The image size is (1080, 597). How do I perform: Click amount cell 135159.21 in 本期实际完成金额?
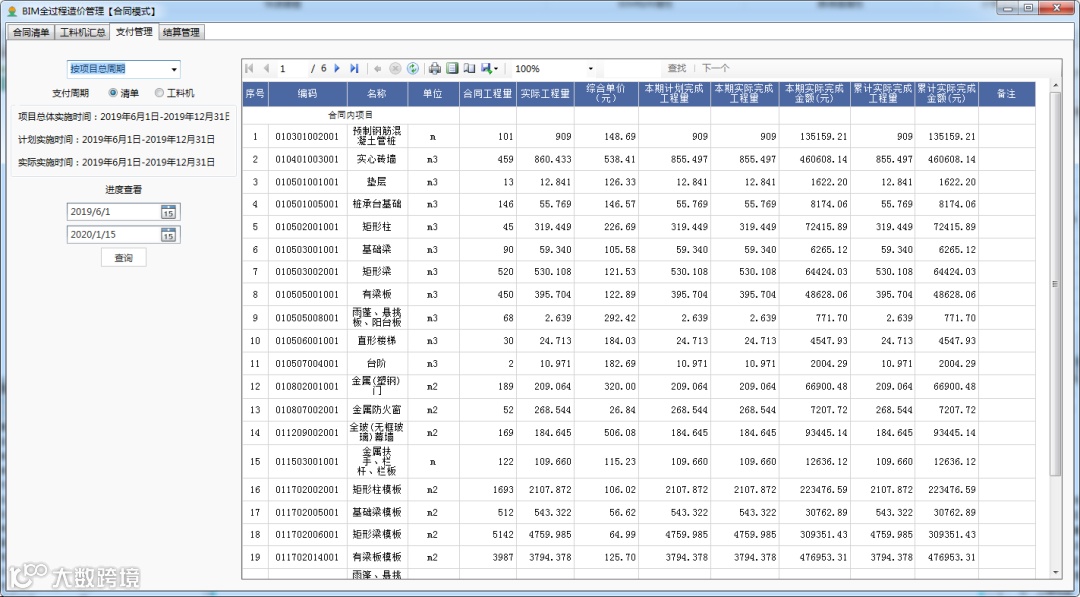pos(815,136)
